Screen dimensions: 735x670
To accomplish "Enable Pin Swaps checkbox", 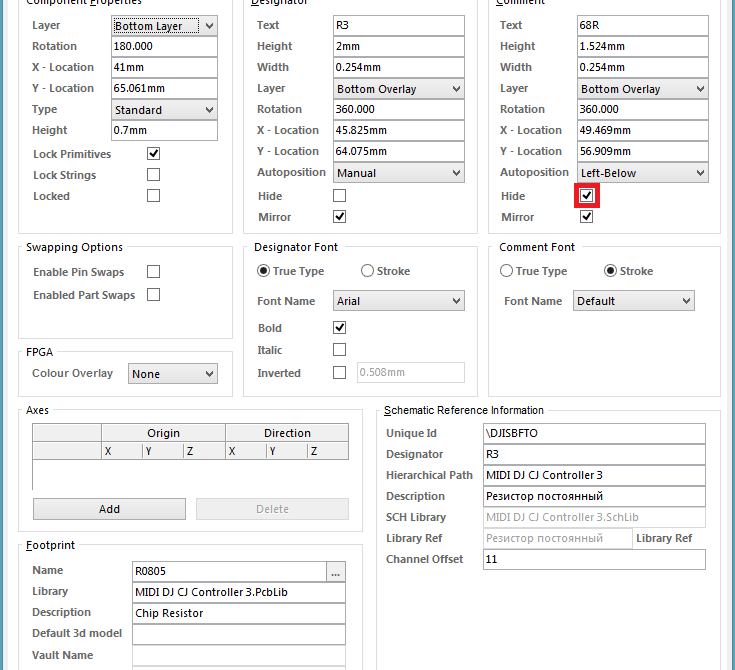I will pyautogui.click(x=153, y=272).
